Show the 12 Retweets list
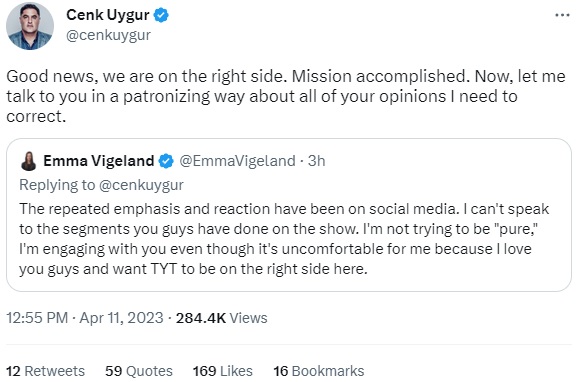This screenshot has width=578, height=382. pyautogui.click(x=45, y=371)
